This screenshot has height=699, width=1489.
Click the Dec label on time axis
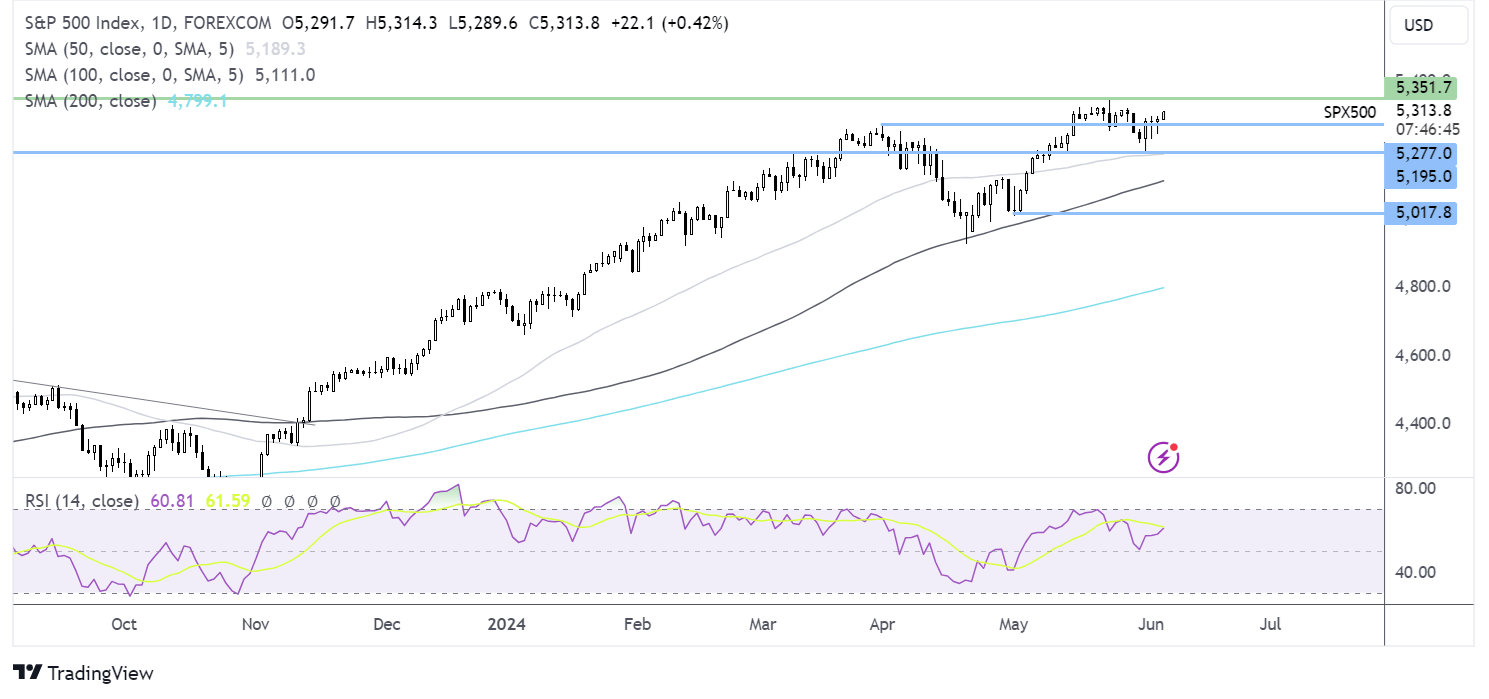pyautogui.click(x=386, y=624)
